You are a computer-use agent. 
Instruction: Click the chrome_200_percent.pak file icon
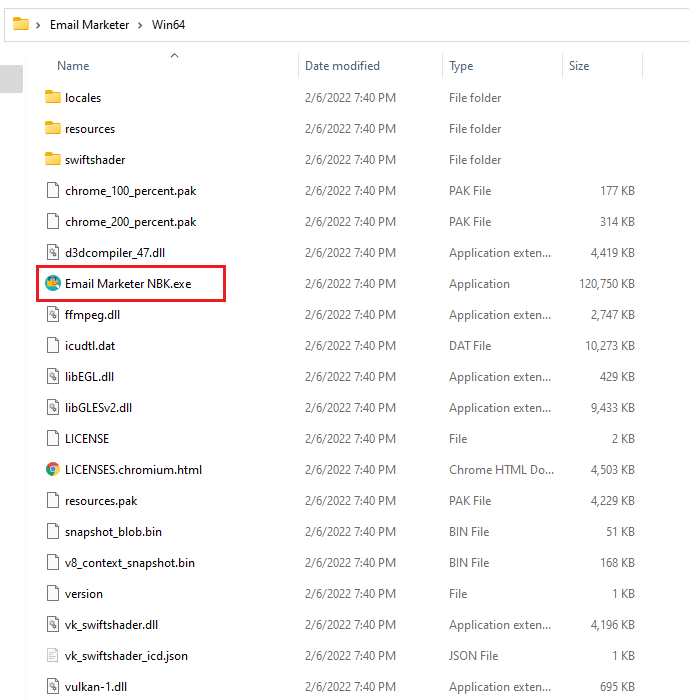(53, 221)
